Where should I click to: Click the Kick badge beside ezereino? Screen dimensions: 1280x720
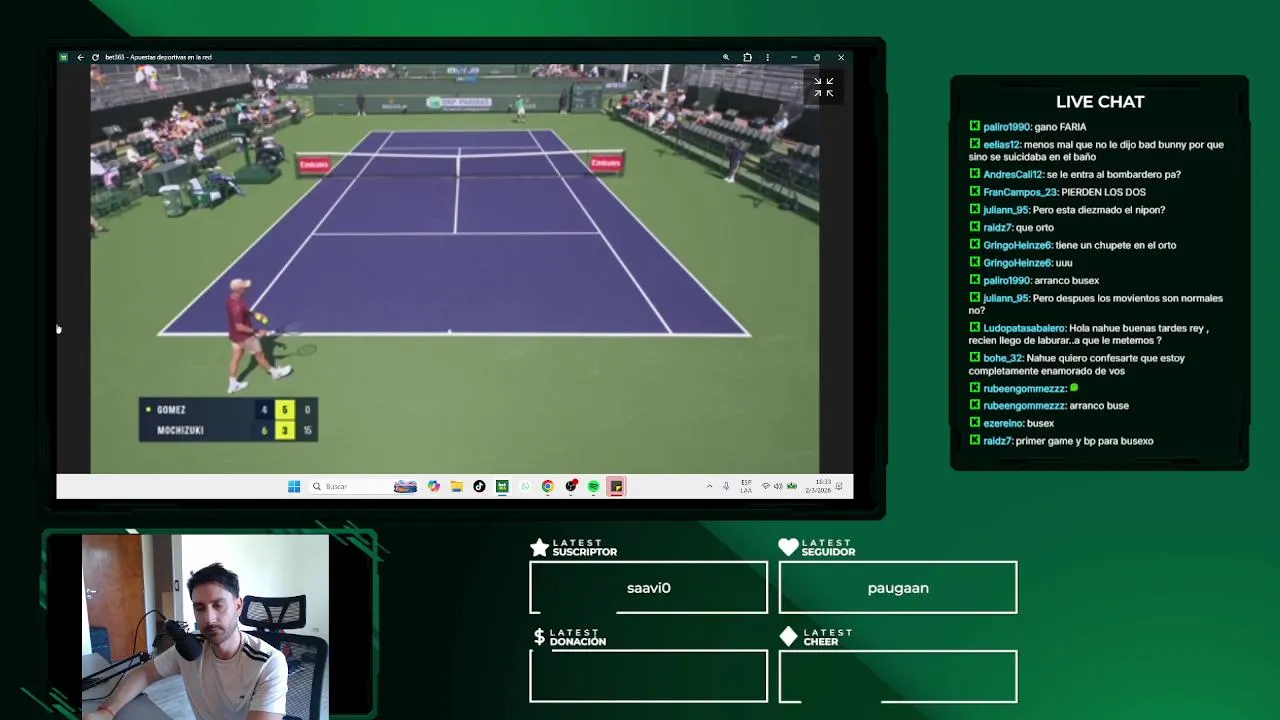(975, 423)
